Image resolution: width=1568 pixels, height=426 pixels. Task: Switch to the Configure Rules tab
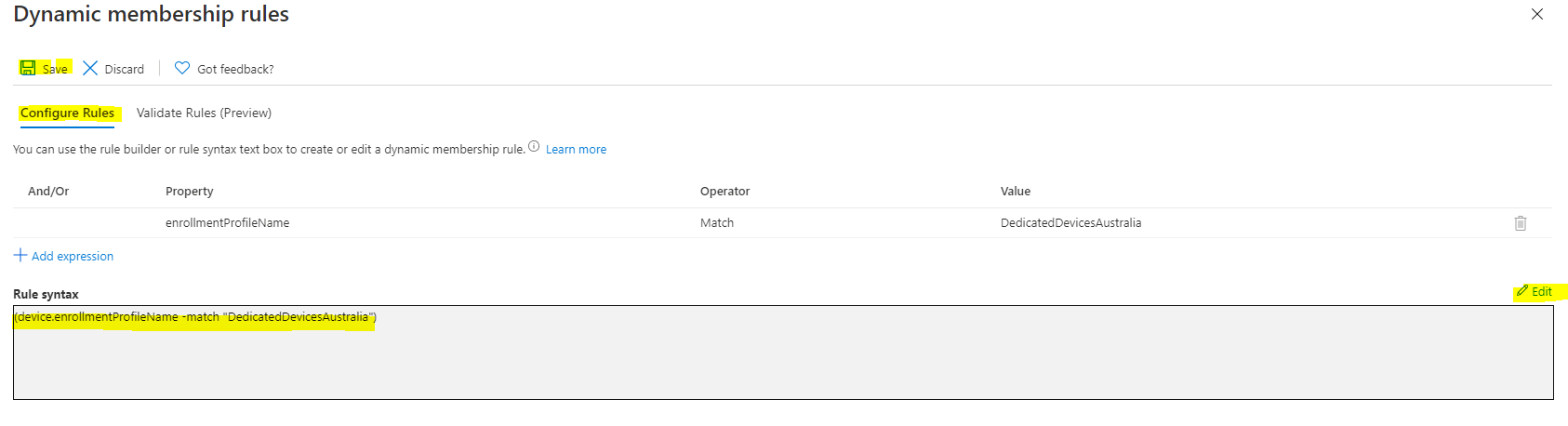pyautogui.click(x=67, y=113)
